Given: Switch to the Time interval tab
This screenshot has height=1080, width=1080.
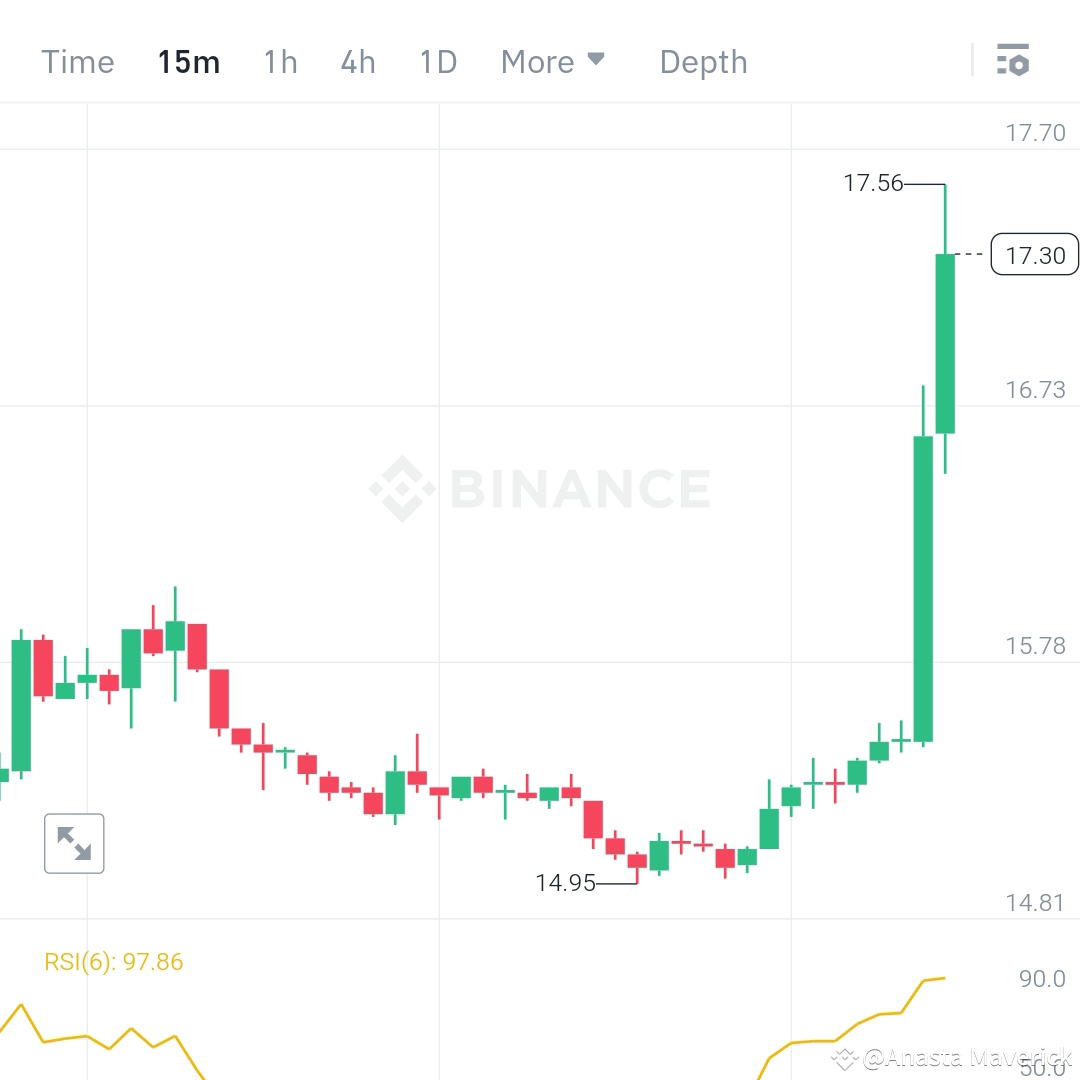Looking at the screenshot, I should (x=77, y=61).
